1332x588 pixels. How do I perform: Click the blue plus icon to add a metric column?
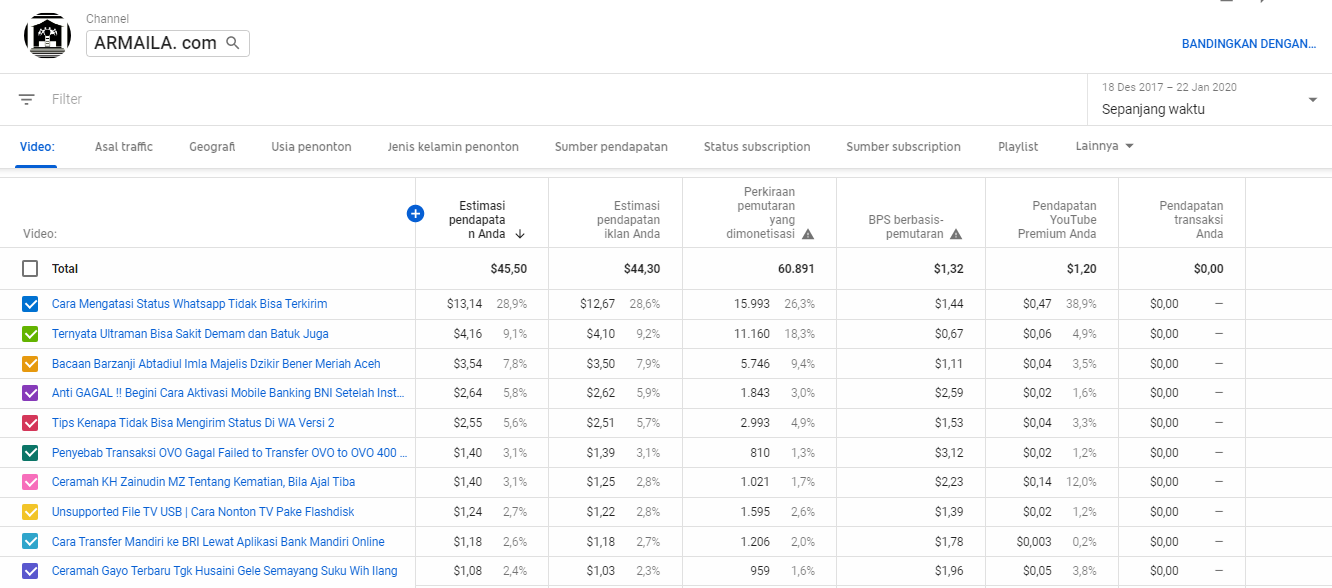[415, 213]
